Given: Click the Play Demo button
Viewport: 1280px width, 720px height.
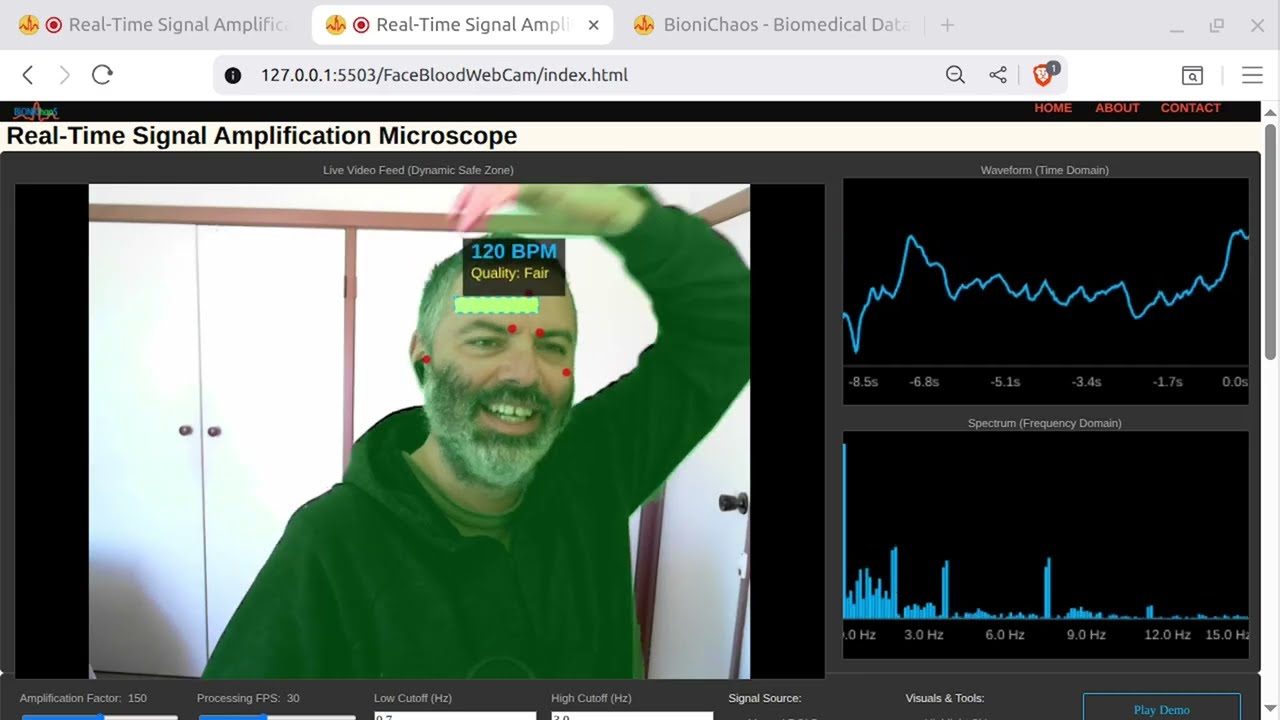Looking at the screenshot, I should [x=1162, y=707].
